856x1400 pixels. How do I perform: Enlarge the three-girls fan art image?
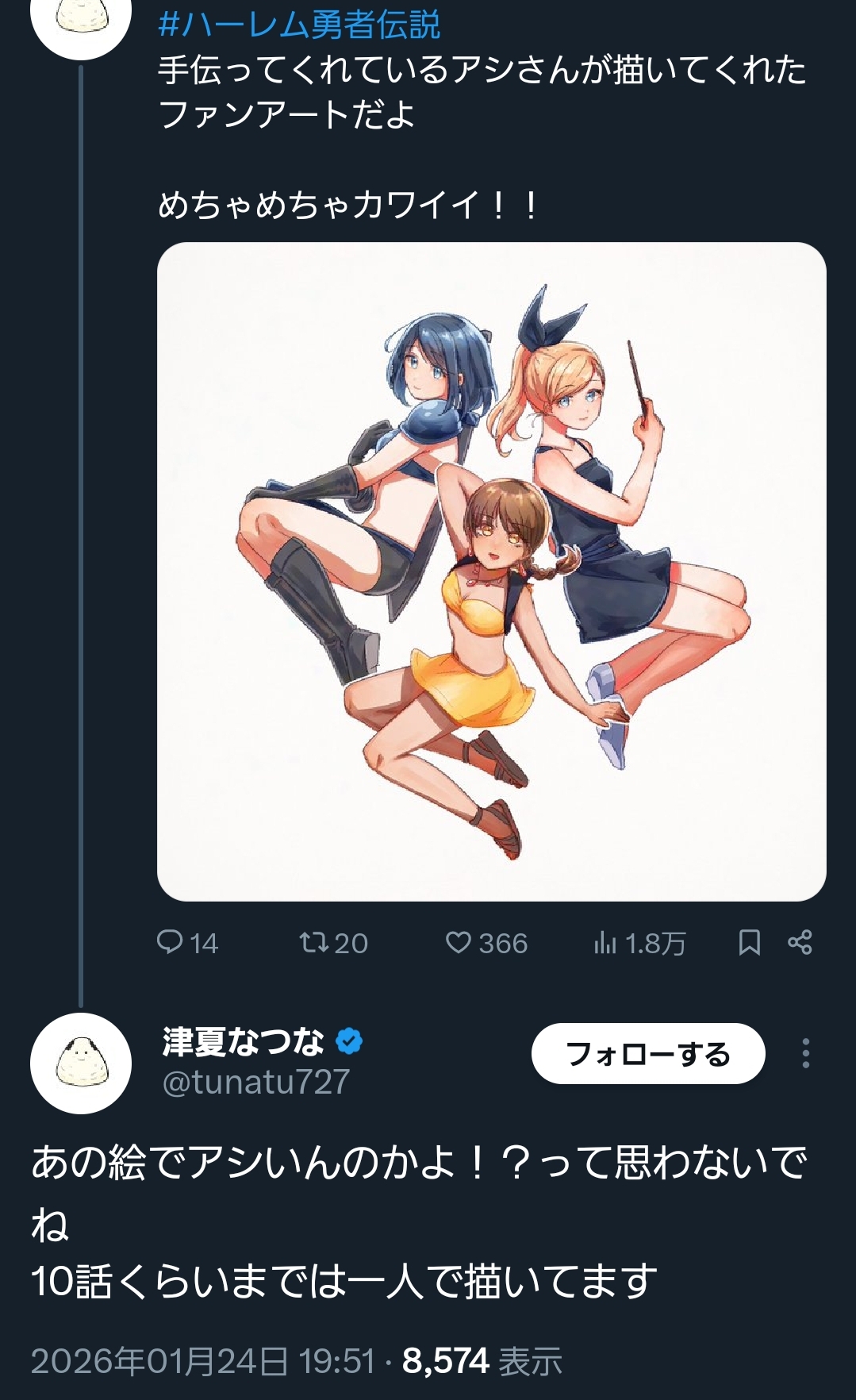491,571
